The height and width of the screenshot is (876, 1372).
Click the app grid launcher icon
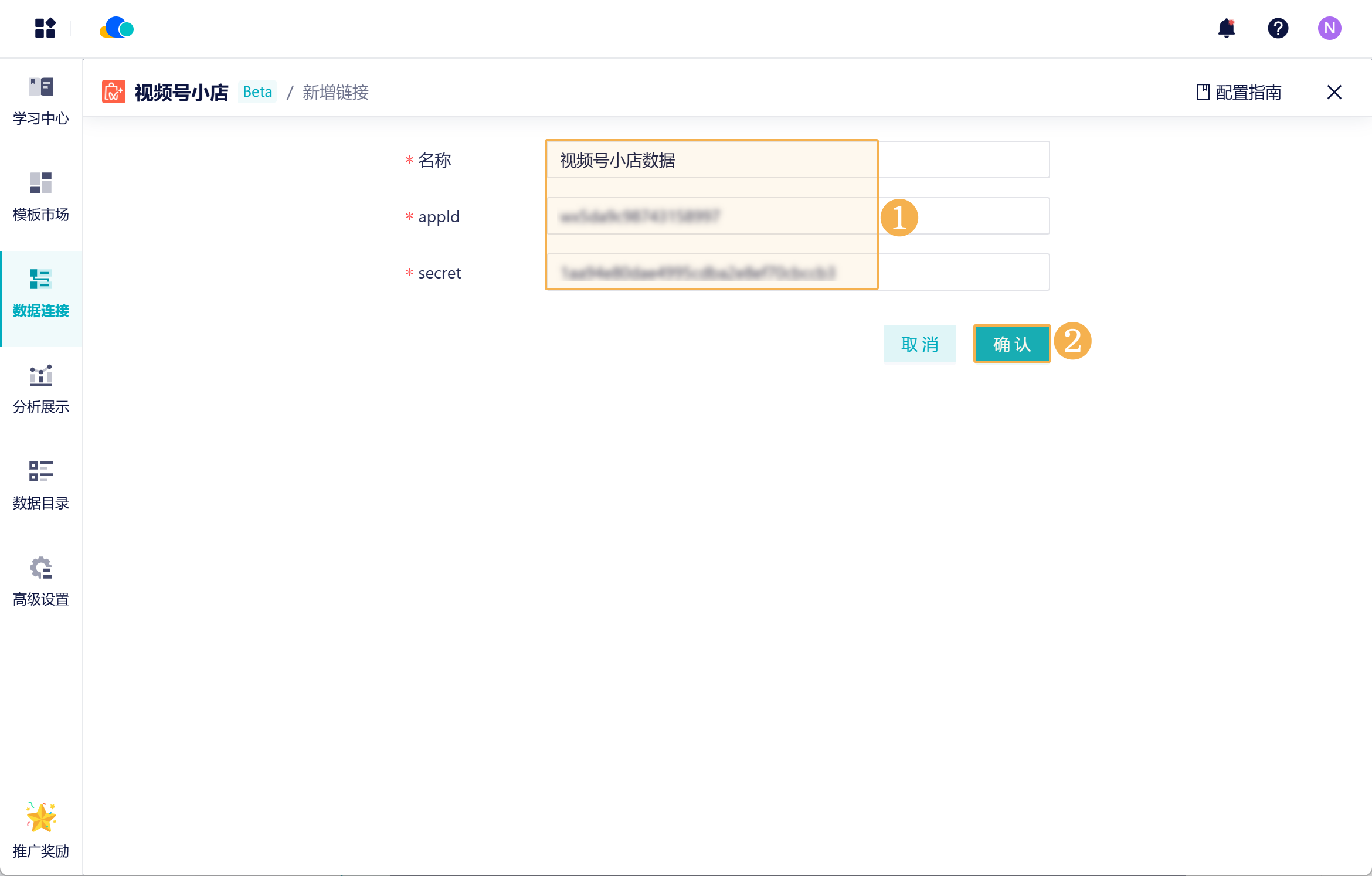click(45, 28)
